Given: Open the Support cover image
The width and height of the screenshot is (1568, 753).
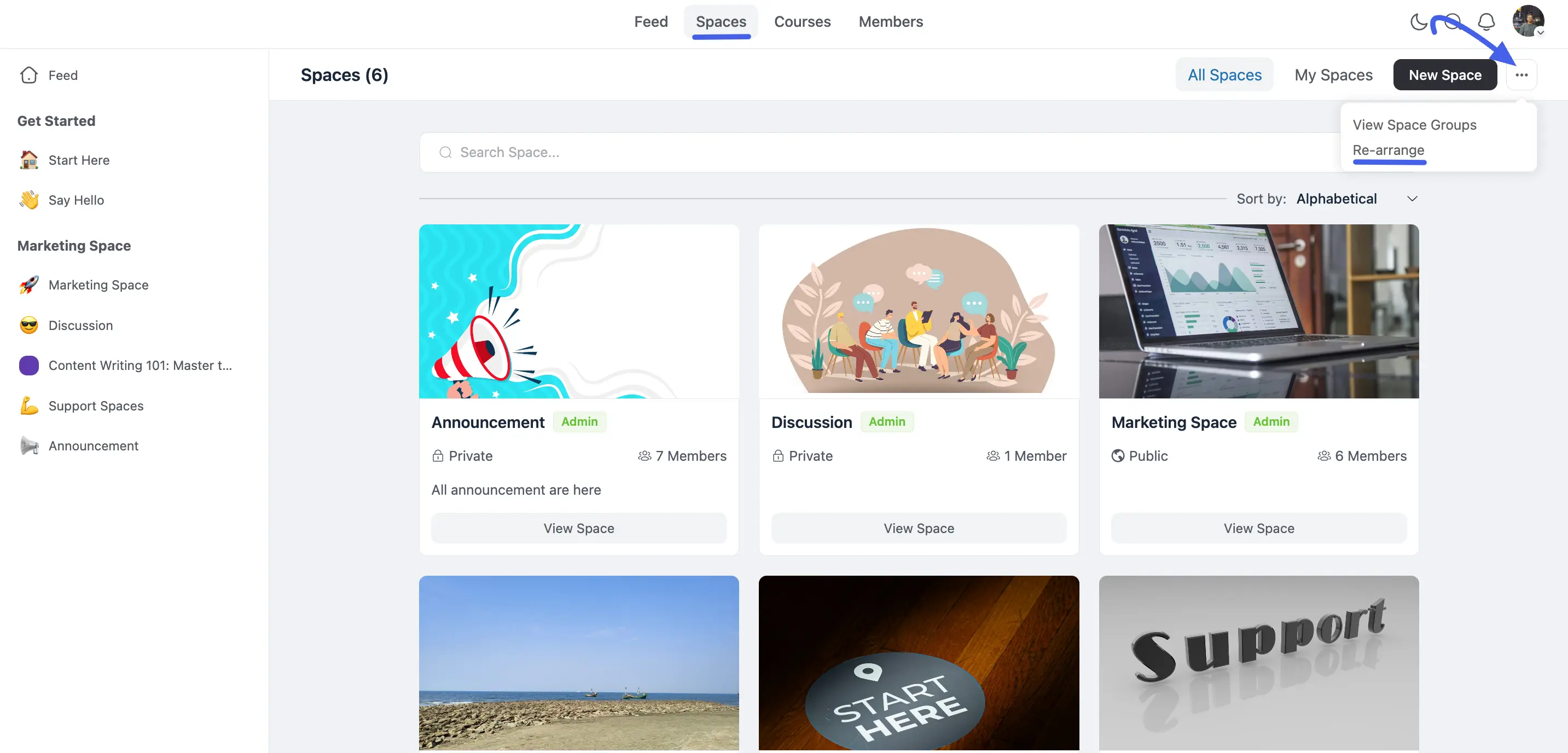Looking at the screenshot, I should click(1258, 663).
